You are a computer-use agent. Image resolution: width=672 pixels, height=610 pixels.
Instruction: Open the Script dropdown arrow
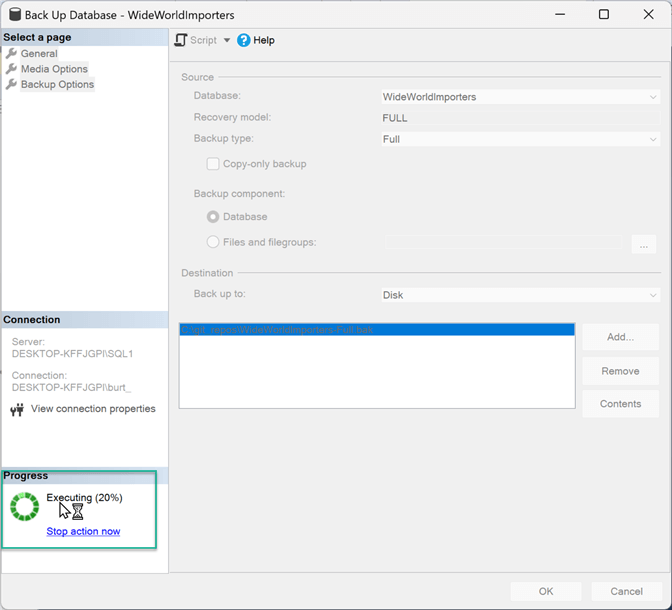click(227, 40)
